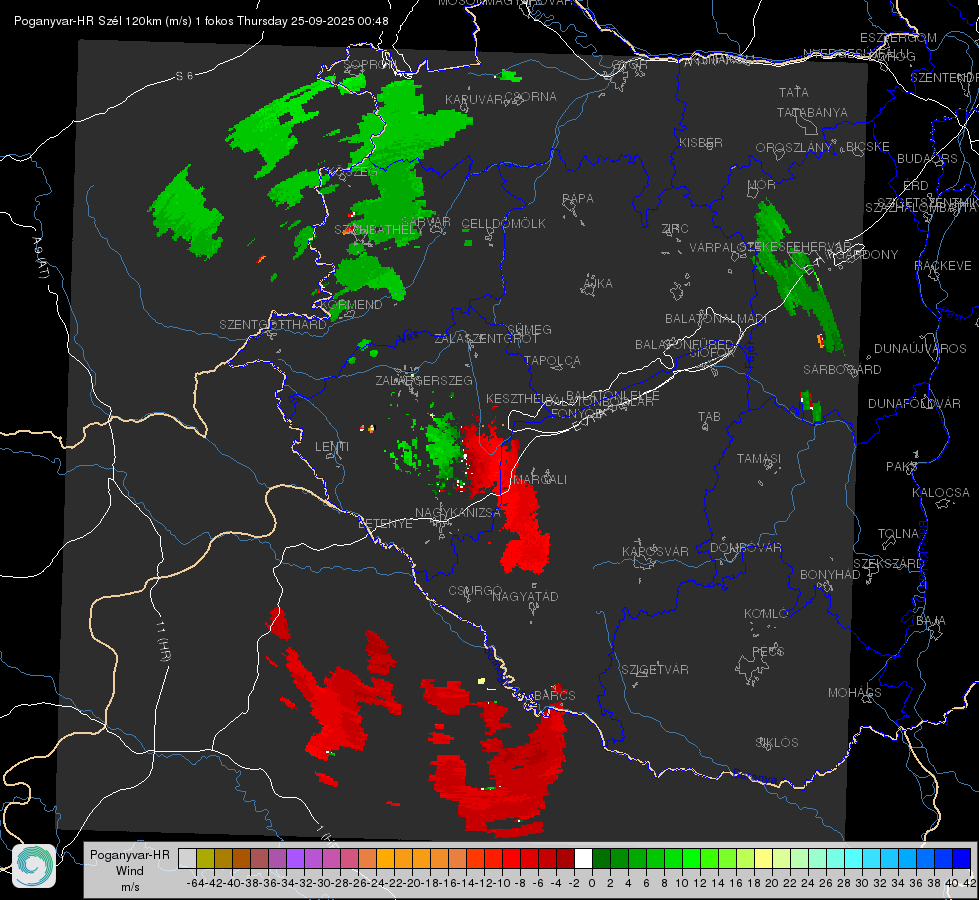The width and height of the screenshot is (979, 900).
Task: Click the BAJA city label
Action: click(931, 621)
